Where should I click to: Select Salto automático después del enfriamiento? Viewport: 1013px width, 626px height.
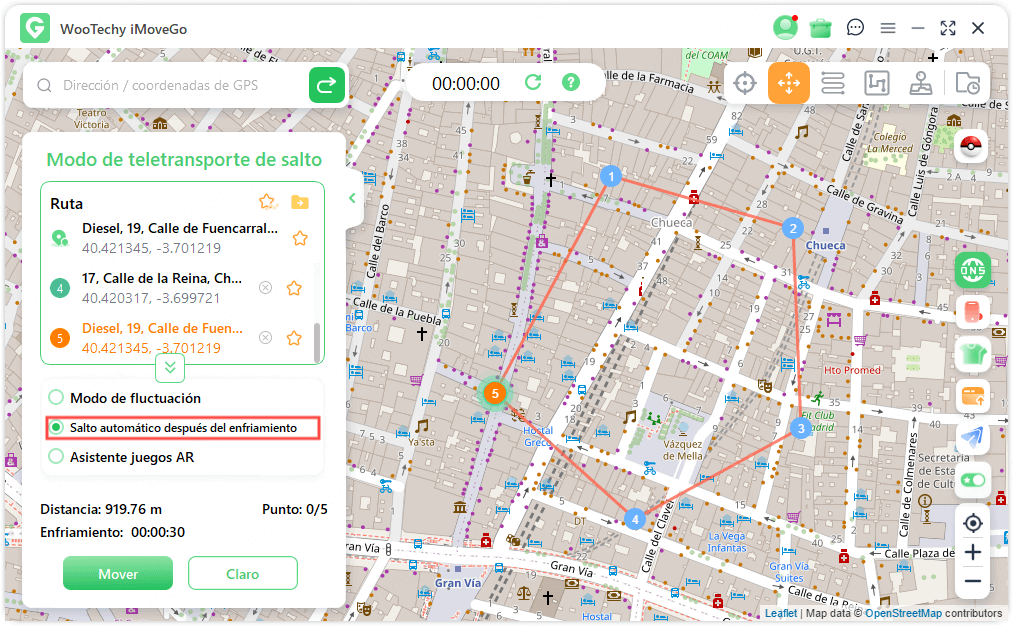[57, 428]
